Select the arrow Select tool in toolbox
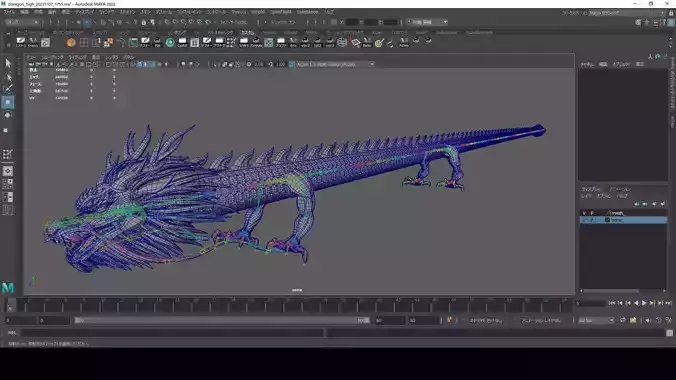The image size is (676, 380). tap(8, 63)
